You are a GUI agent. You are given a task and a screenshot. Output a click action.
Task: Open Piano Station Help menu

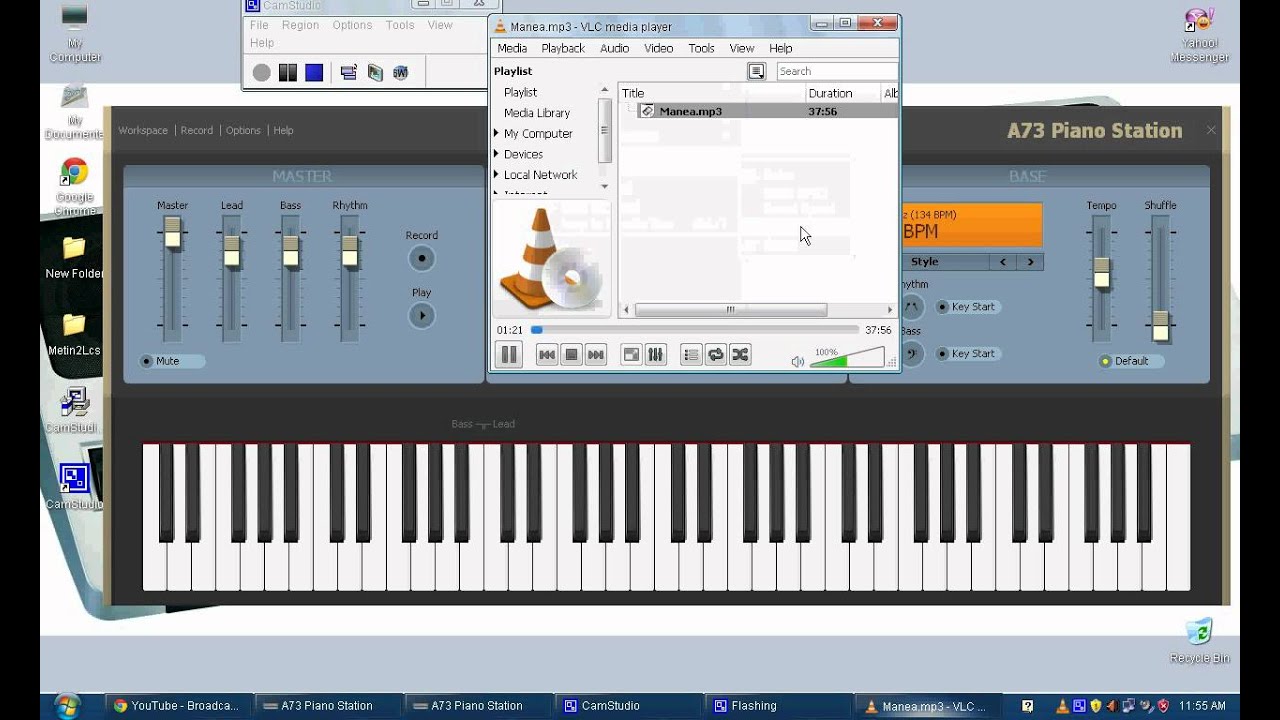tap(283, 130)
